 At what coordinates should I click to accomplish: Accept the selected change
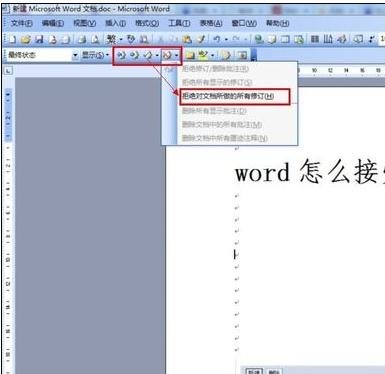tap(148, 55)
